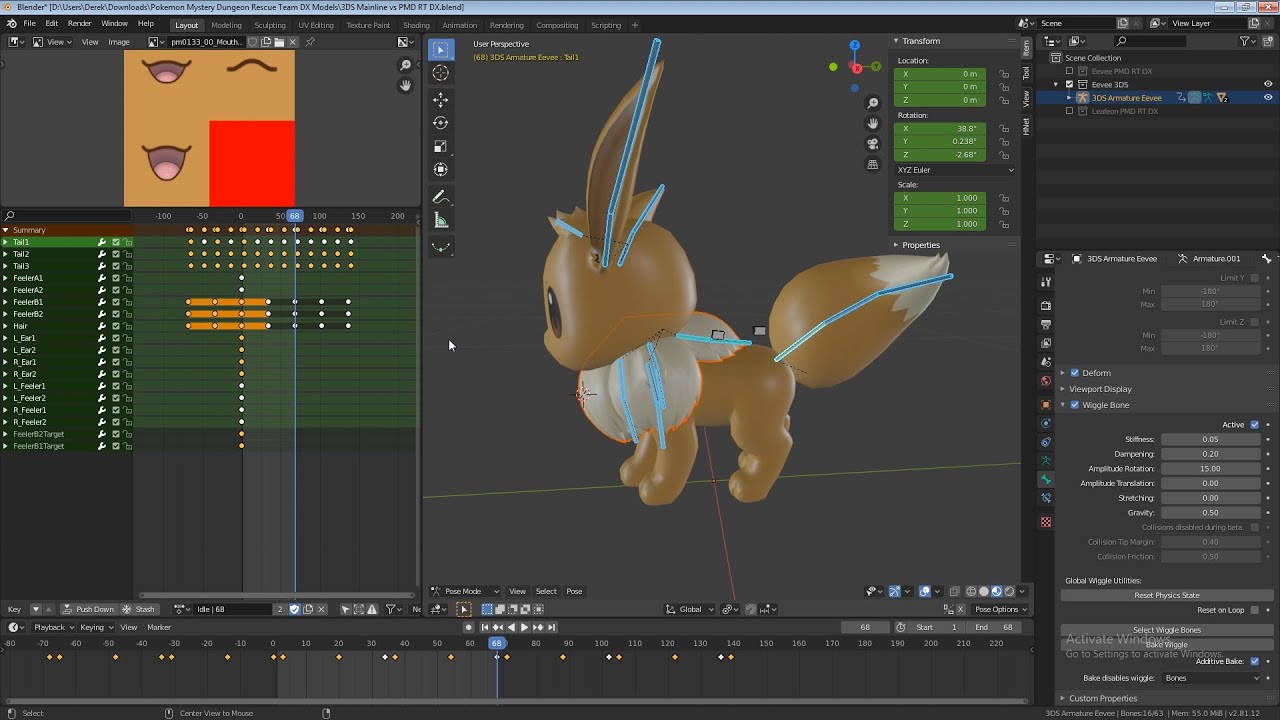1280x720 pixels.
Task: Hide 3DS Armature Eevee with eye icon
Action: point(1268,98)
